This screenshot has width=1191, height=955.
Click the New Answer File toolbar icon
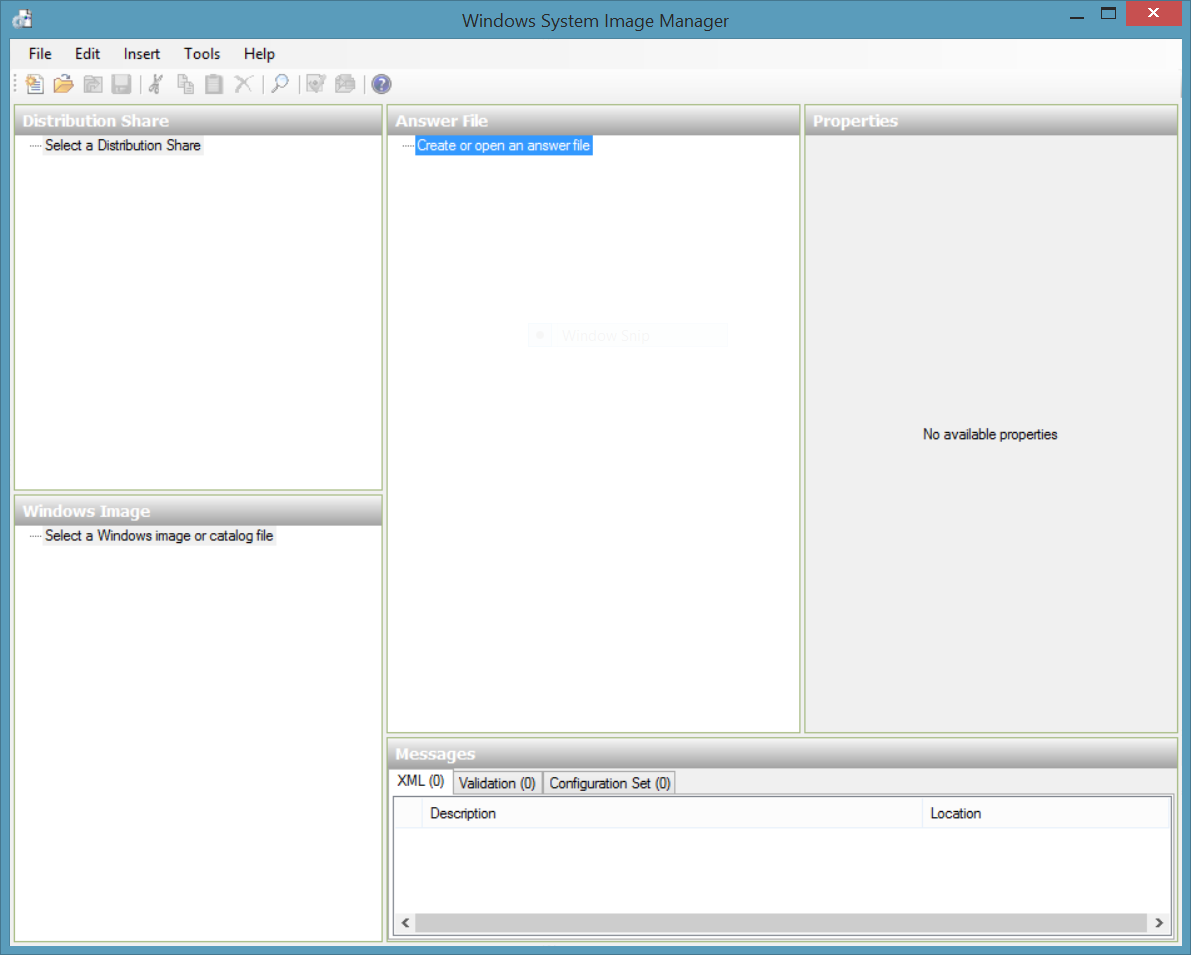(34, 84)
